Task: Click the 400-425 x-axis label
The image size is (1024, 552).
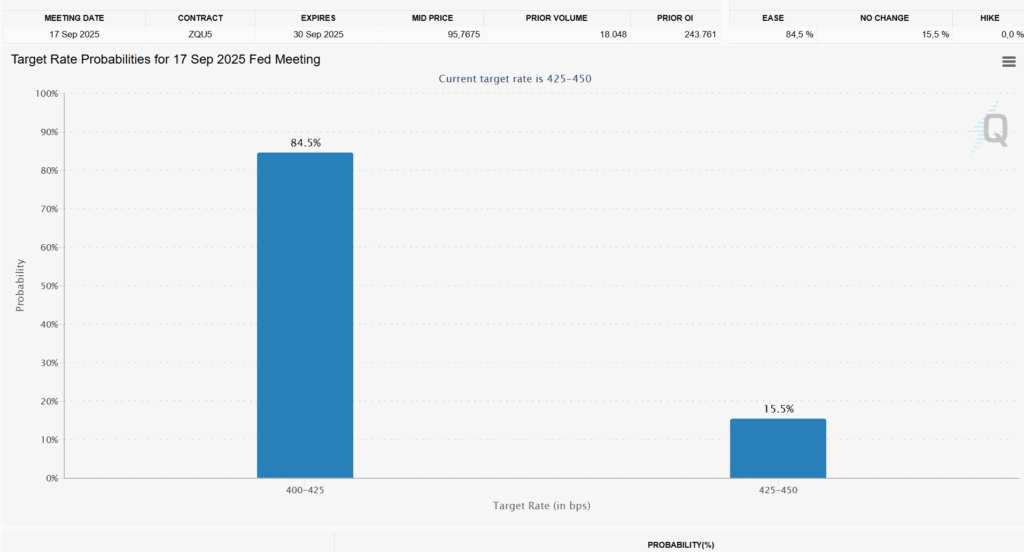Action: [304, 490]
